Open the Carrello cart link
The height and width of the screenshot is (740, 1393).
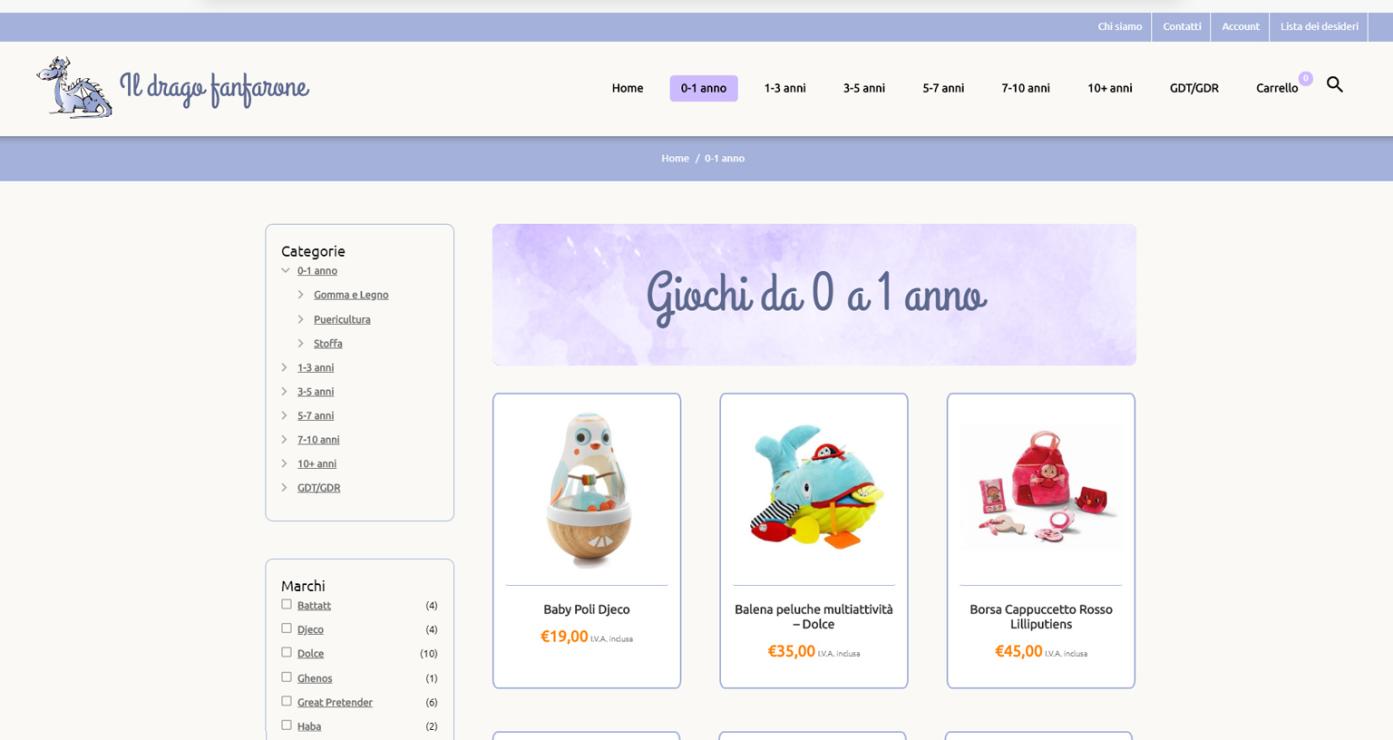tap(1276, 88)
